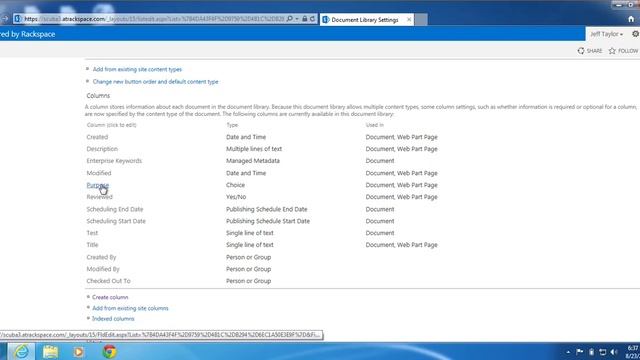640x360 pixels.
Task: Click Publishing Schedule Start Date text
Action: tap(268, 221)
